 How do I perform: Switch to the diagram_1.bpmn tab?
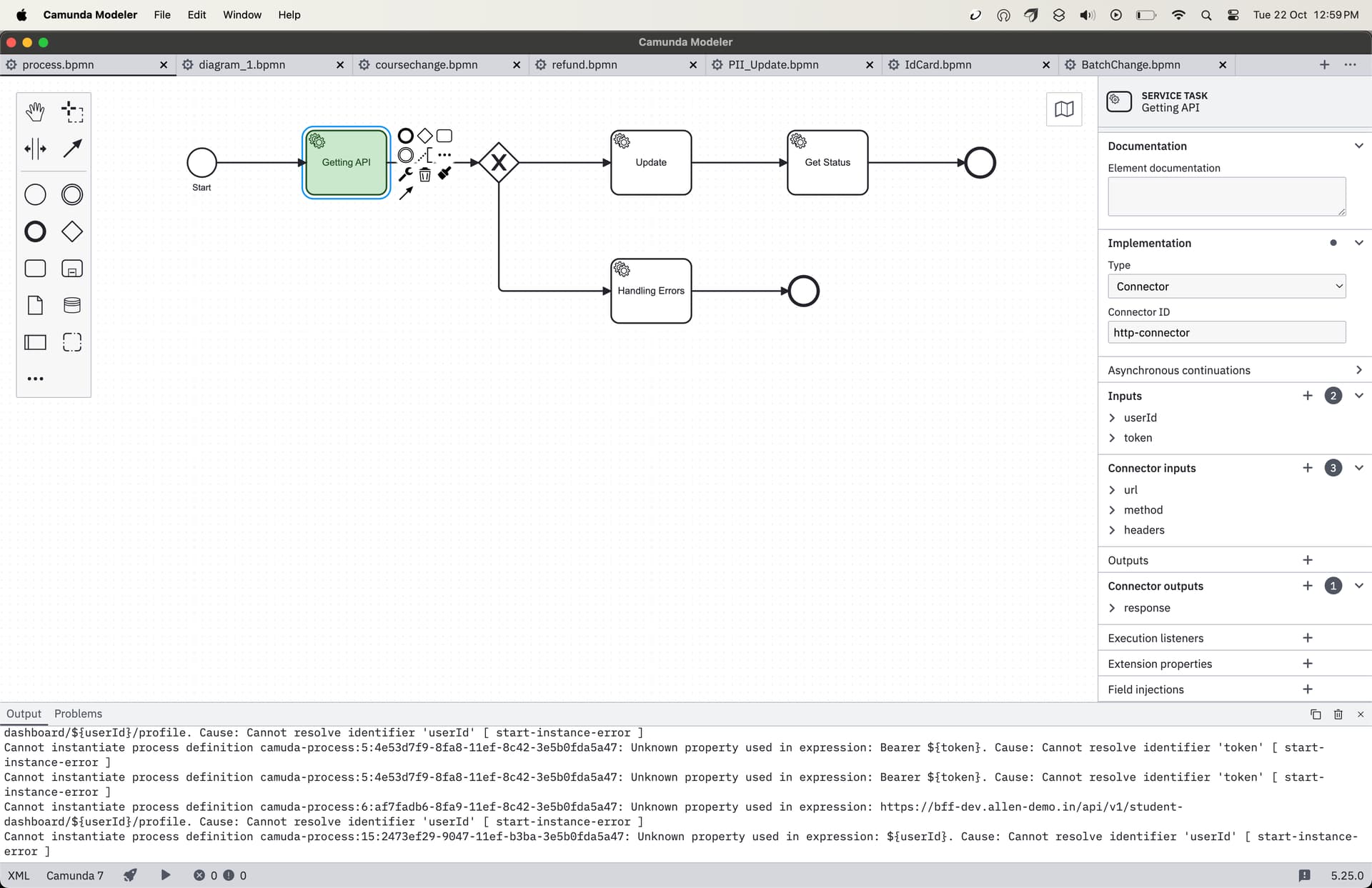coord(242,64)
